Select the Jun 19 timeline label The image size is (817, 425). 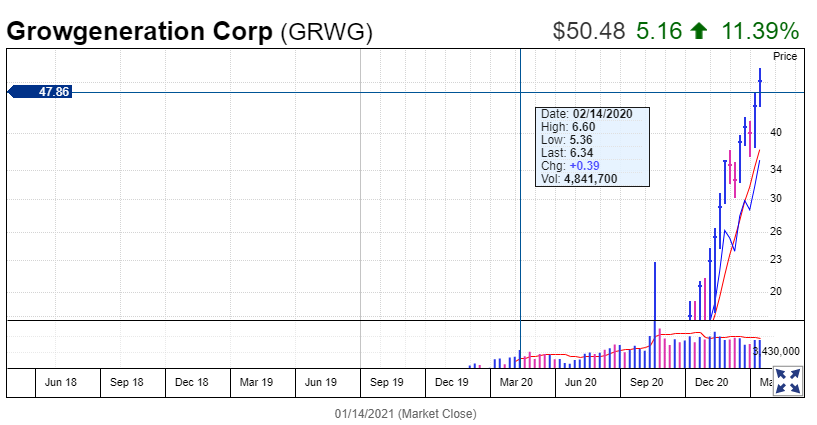coord(320,382)
